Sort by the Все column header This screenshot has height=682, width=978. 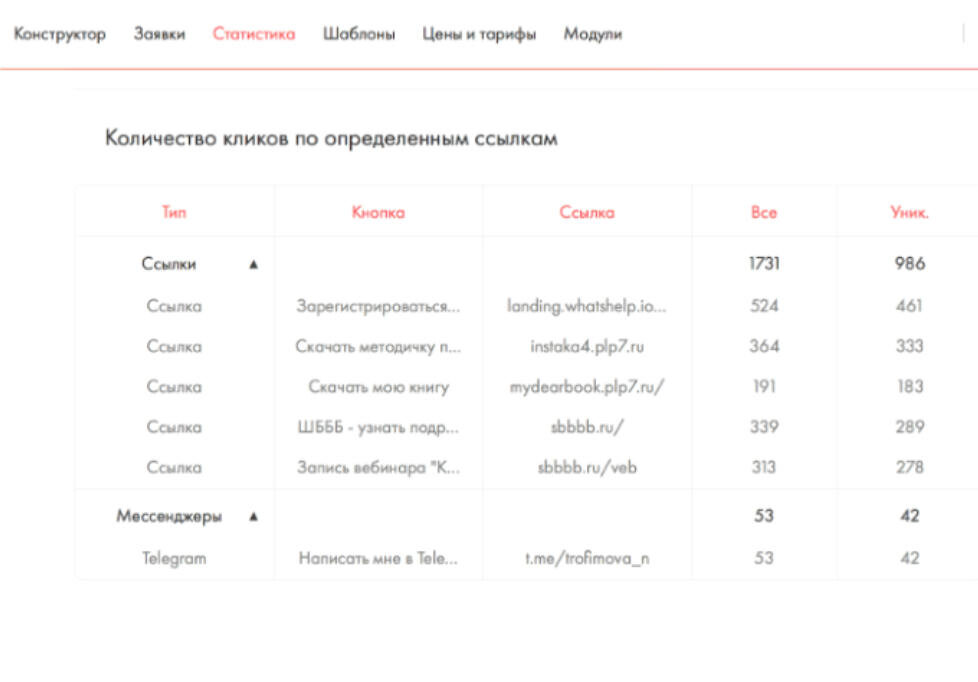(765, 211)
